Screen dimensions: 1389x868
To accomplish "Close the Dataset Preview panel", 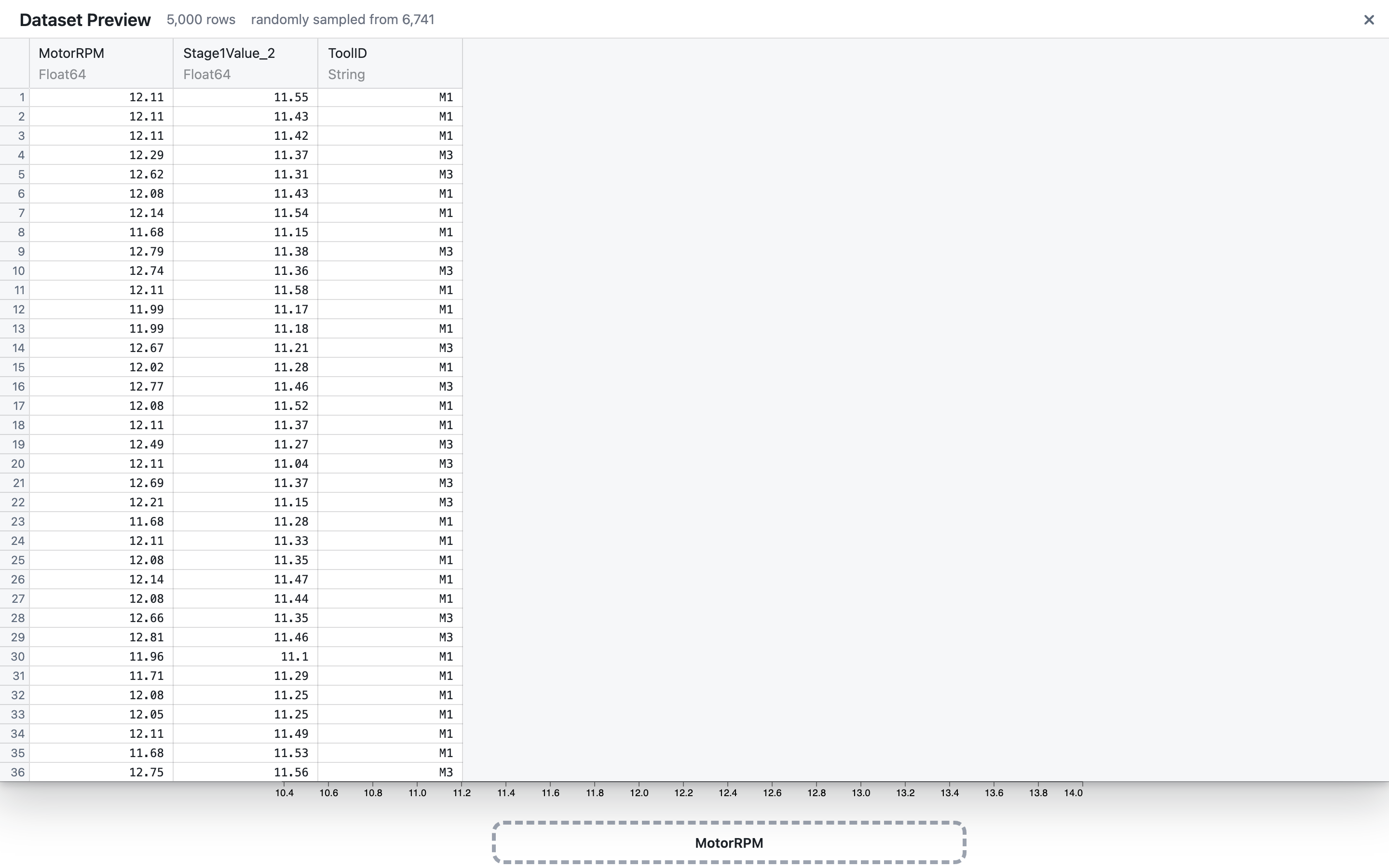I will tap(1368, 20).
